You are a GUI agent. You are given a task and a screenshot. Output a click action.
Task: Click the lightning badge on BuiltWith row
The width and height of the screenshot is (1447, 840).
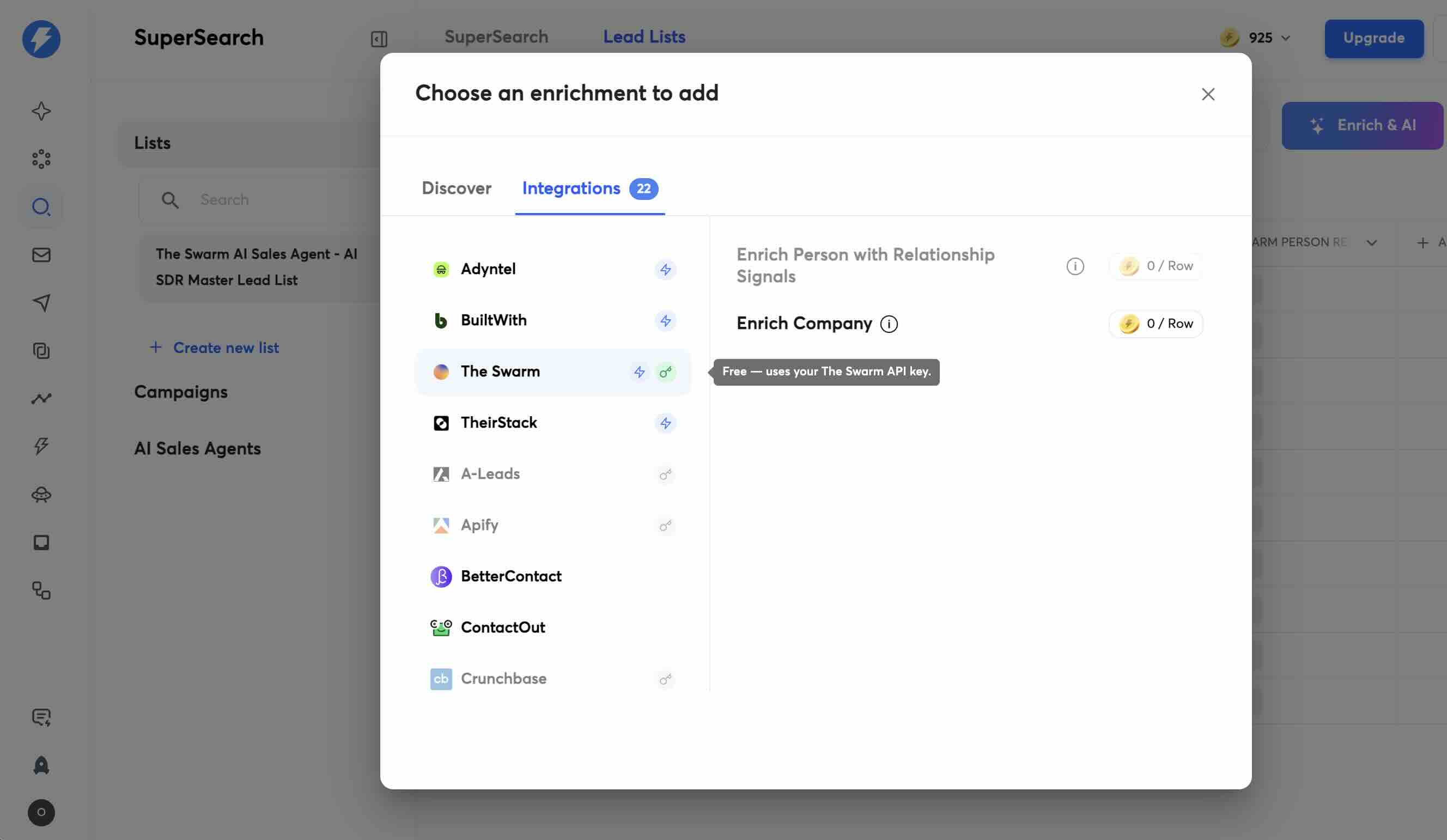[x=666, y=320]
